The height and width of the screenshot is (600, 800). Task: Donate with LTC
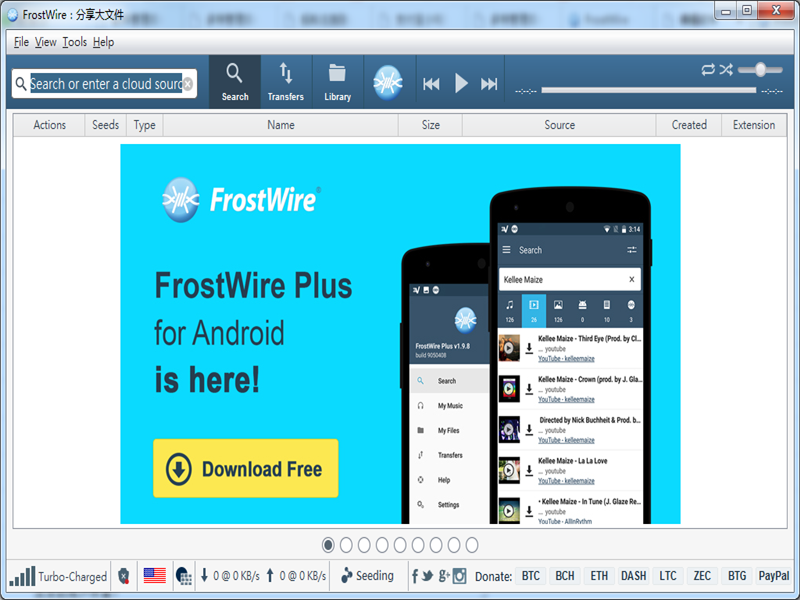667,576
